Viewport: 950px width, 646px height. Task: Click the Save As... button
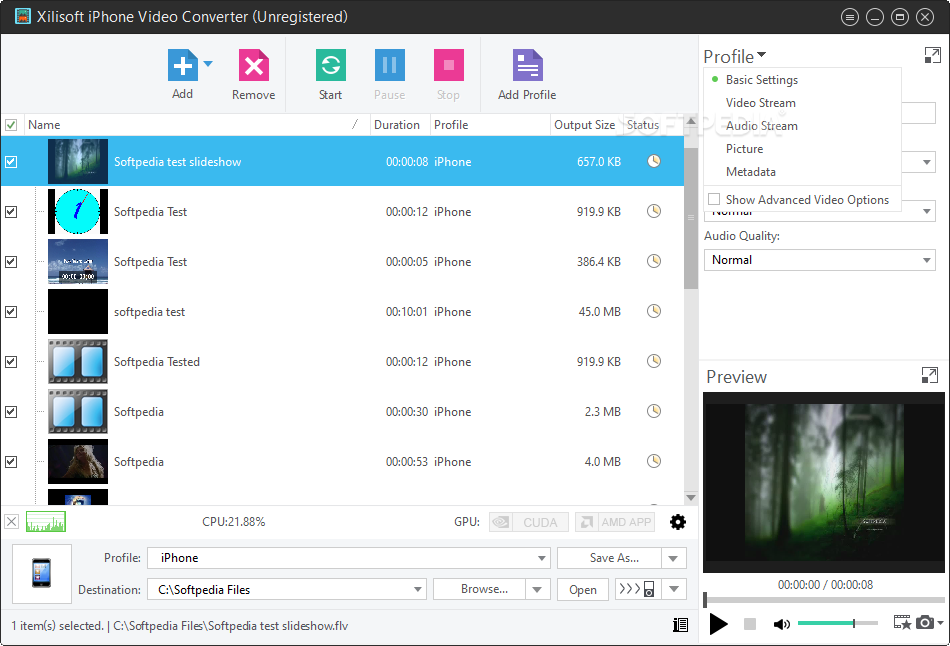point(609,558)
